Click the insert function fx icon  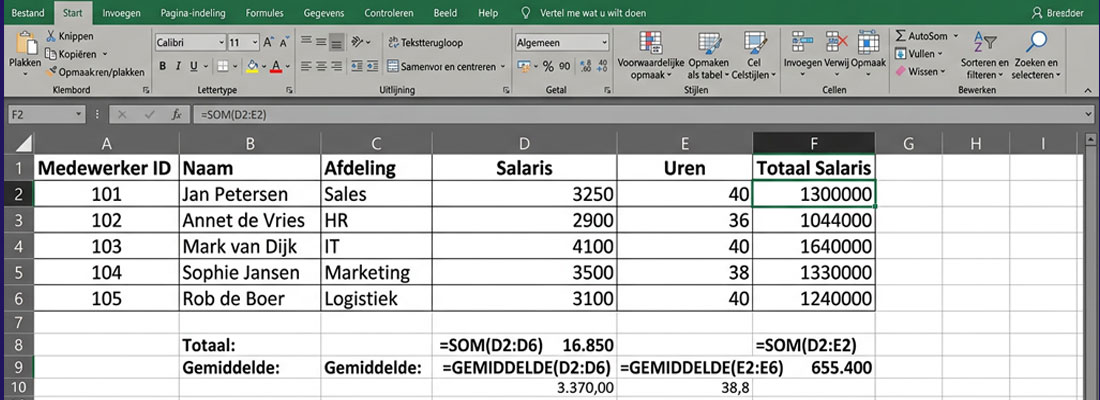tap(176, 115)
